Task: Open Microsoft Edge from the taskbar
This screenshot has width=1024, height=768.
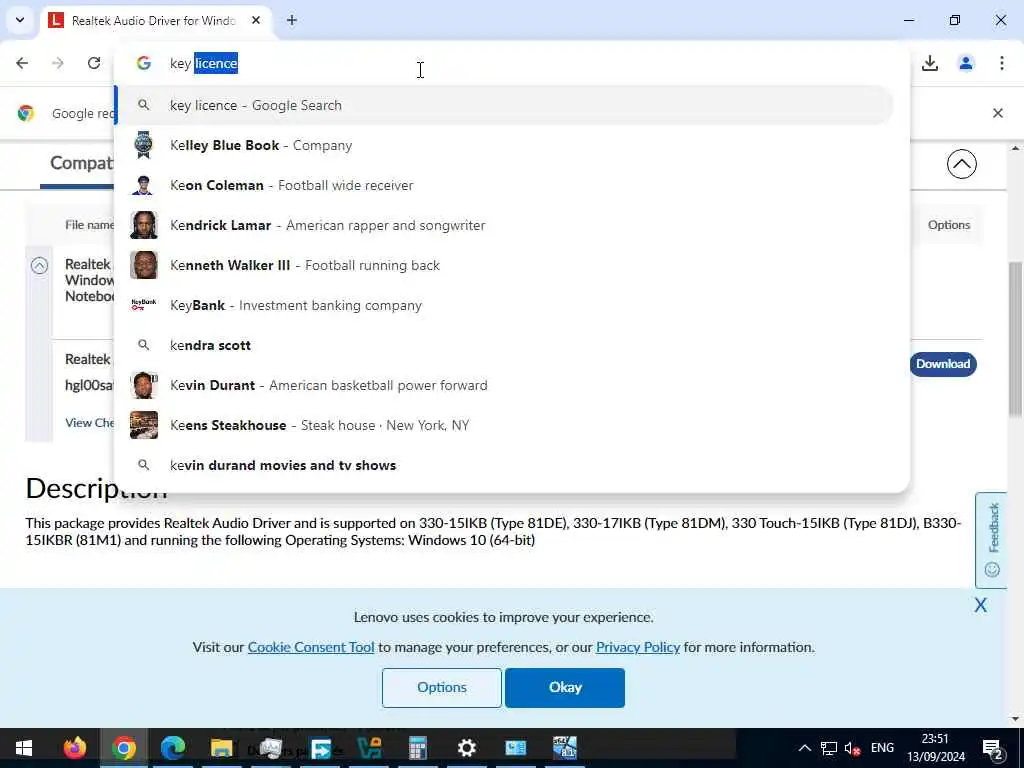Action: coord(173,748)
